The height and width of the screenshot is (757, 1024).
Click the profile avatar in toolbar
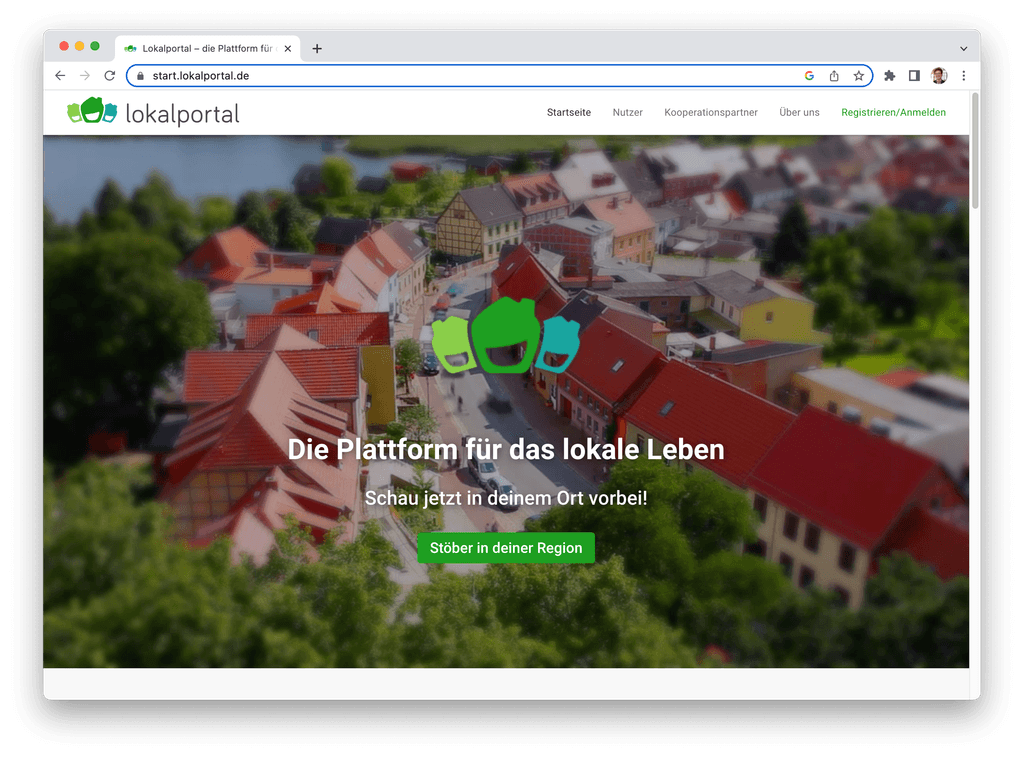click(x=939, y=76)
